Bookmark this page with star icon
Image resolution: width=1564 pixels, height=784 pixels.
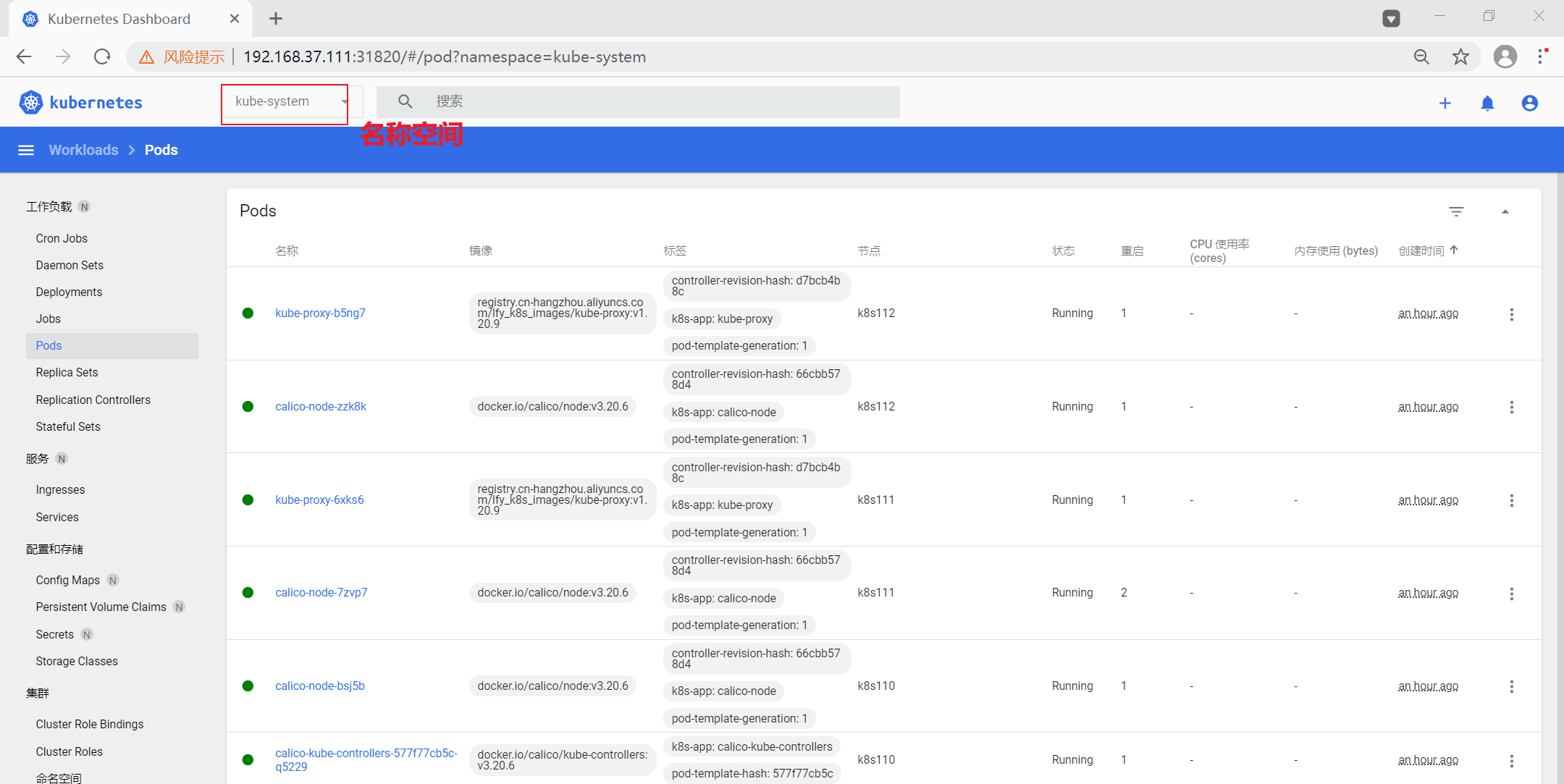(1460, 56)
